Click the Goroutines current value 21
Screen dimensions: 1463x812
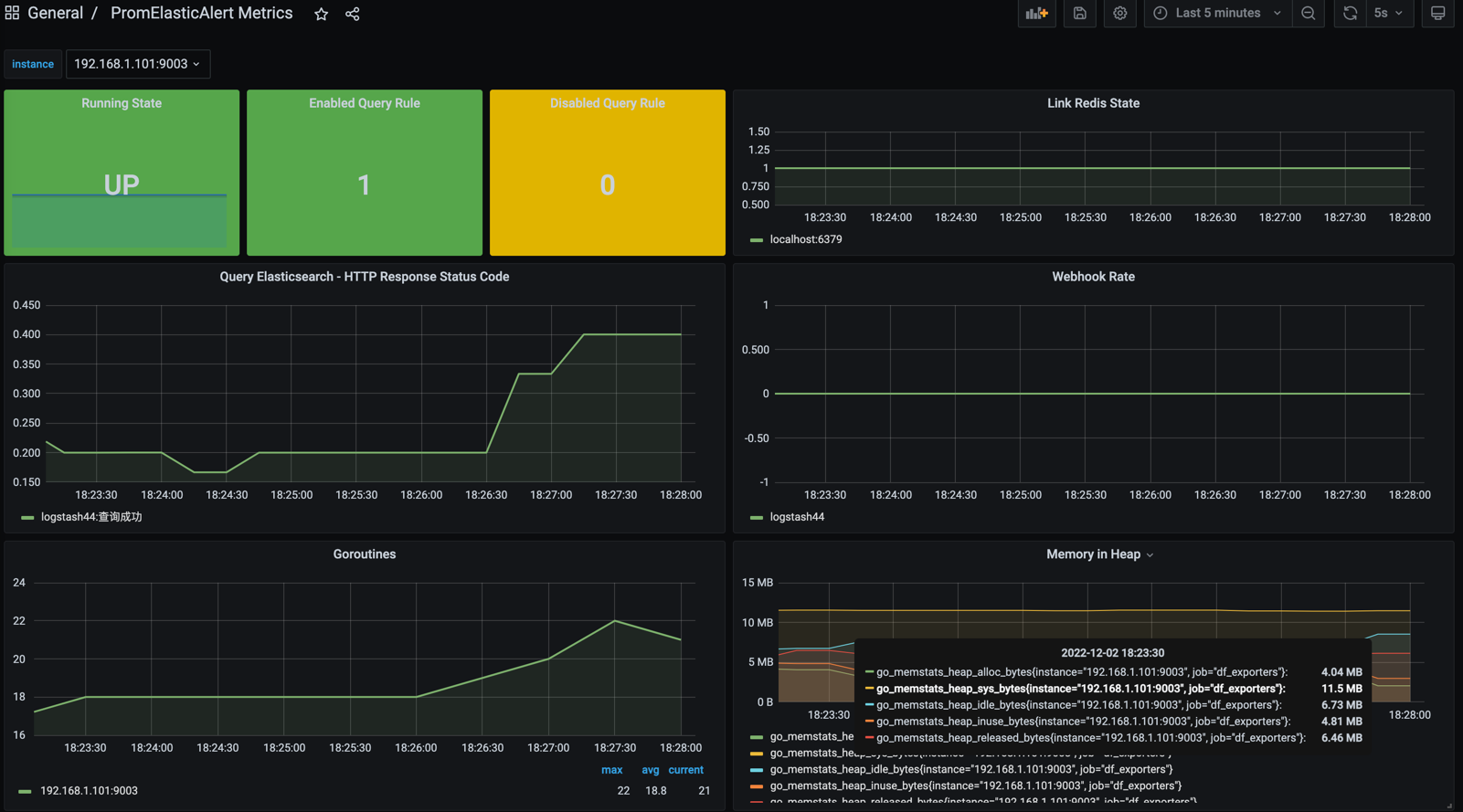click(x=705, y=791)
